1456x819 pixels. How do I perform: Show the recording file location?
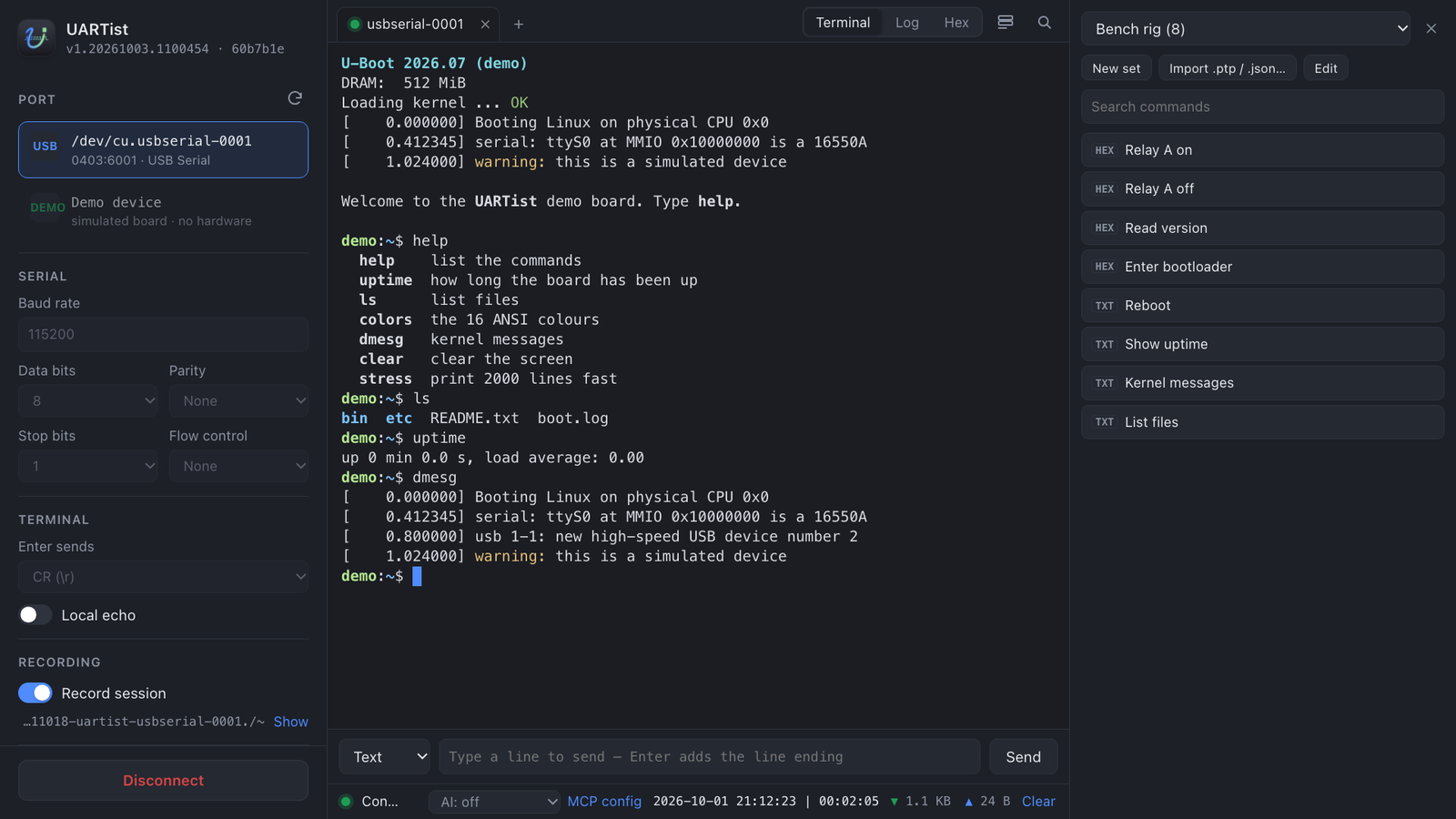coord(290,722)
